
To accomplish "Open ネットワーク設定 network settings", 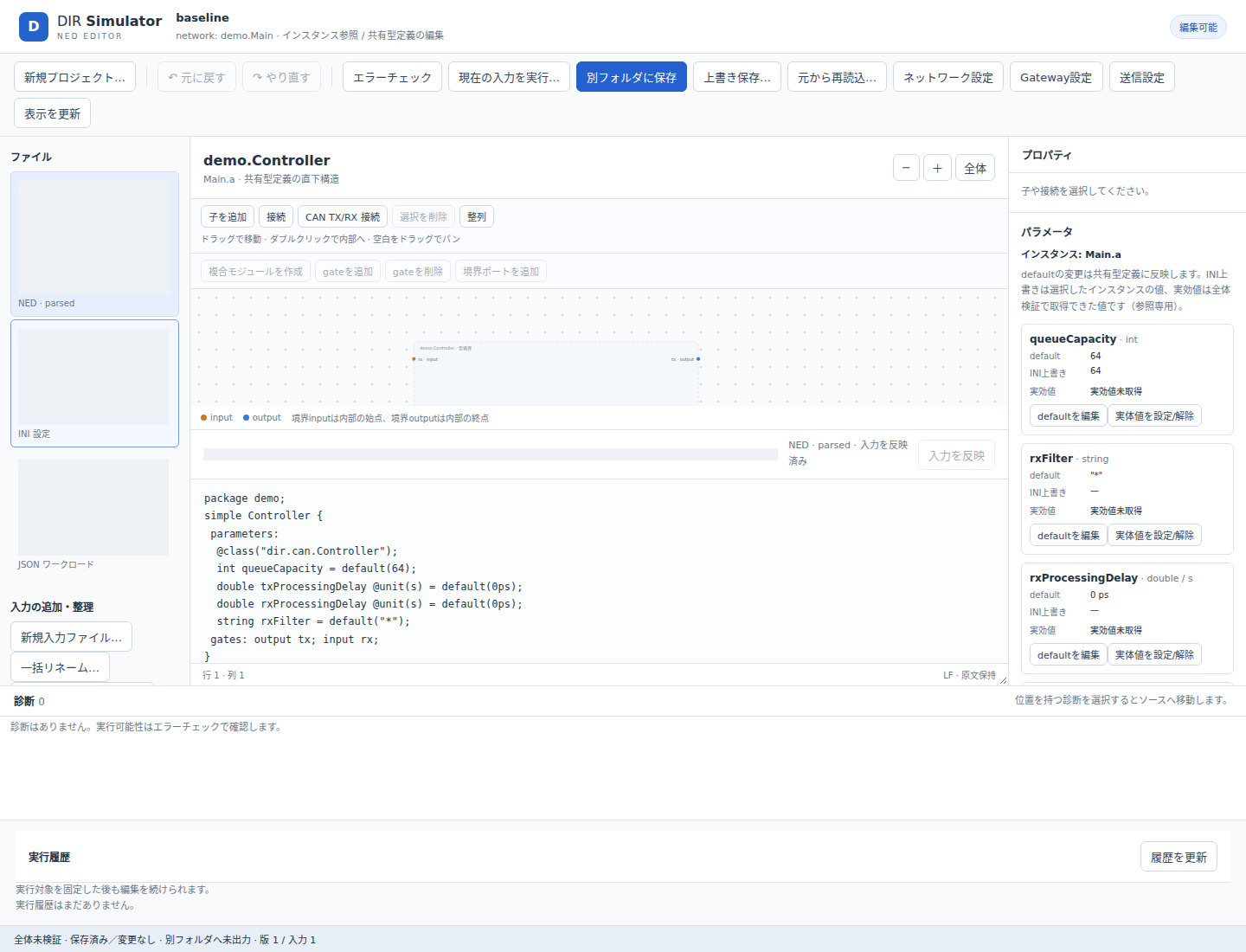I will point(948,77).
